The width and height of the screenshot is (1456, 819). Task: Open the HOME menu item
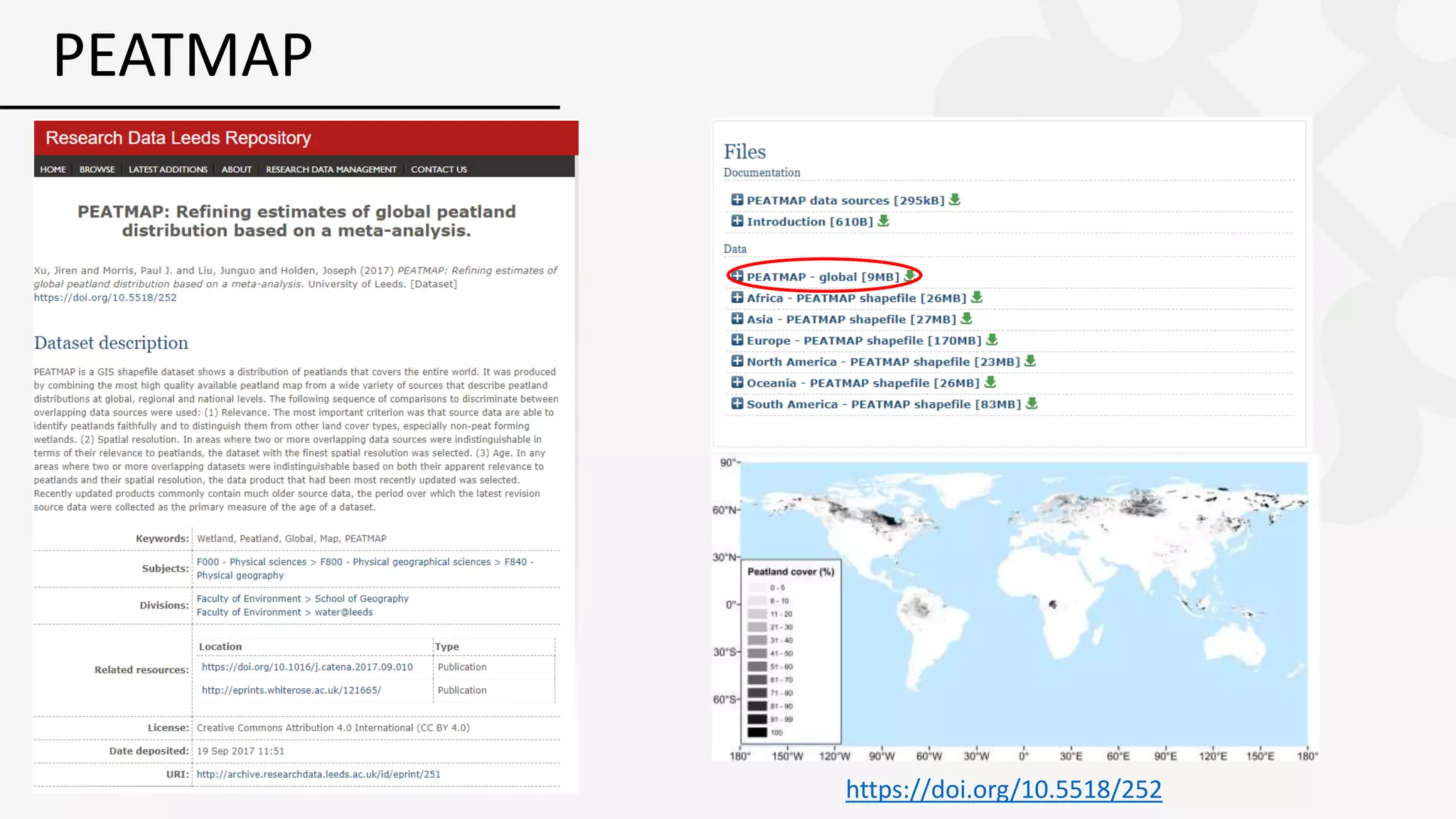coord(53,169)
